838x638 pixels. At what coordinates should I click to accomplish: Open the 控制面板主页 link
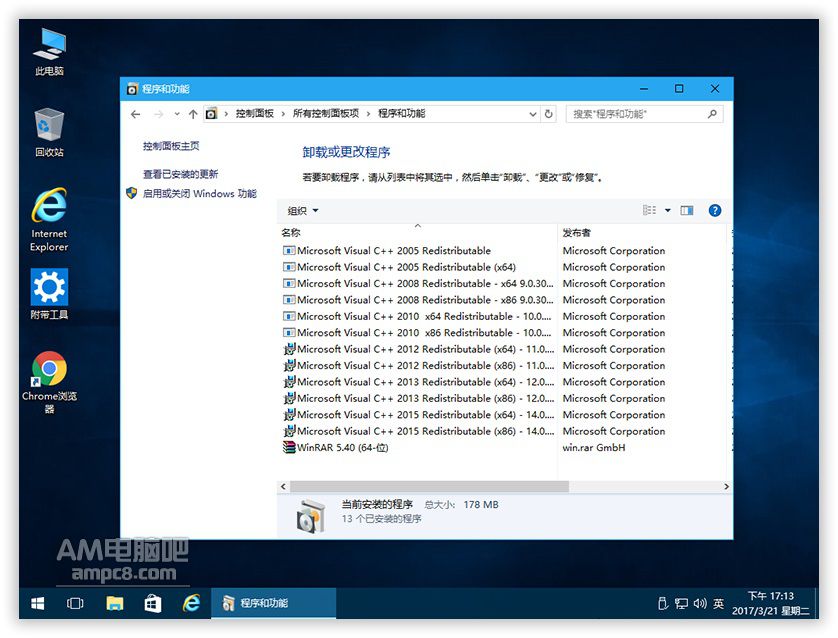(x=171, y=146)
